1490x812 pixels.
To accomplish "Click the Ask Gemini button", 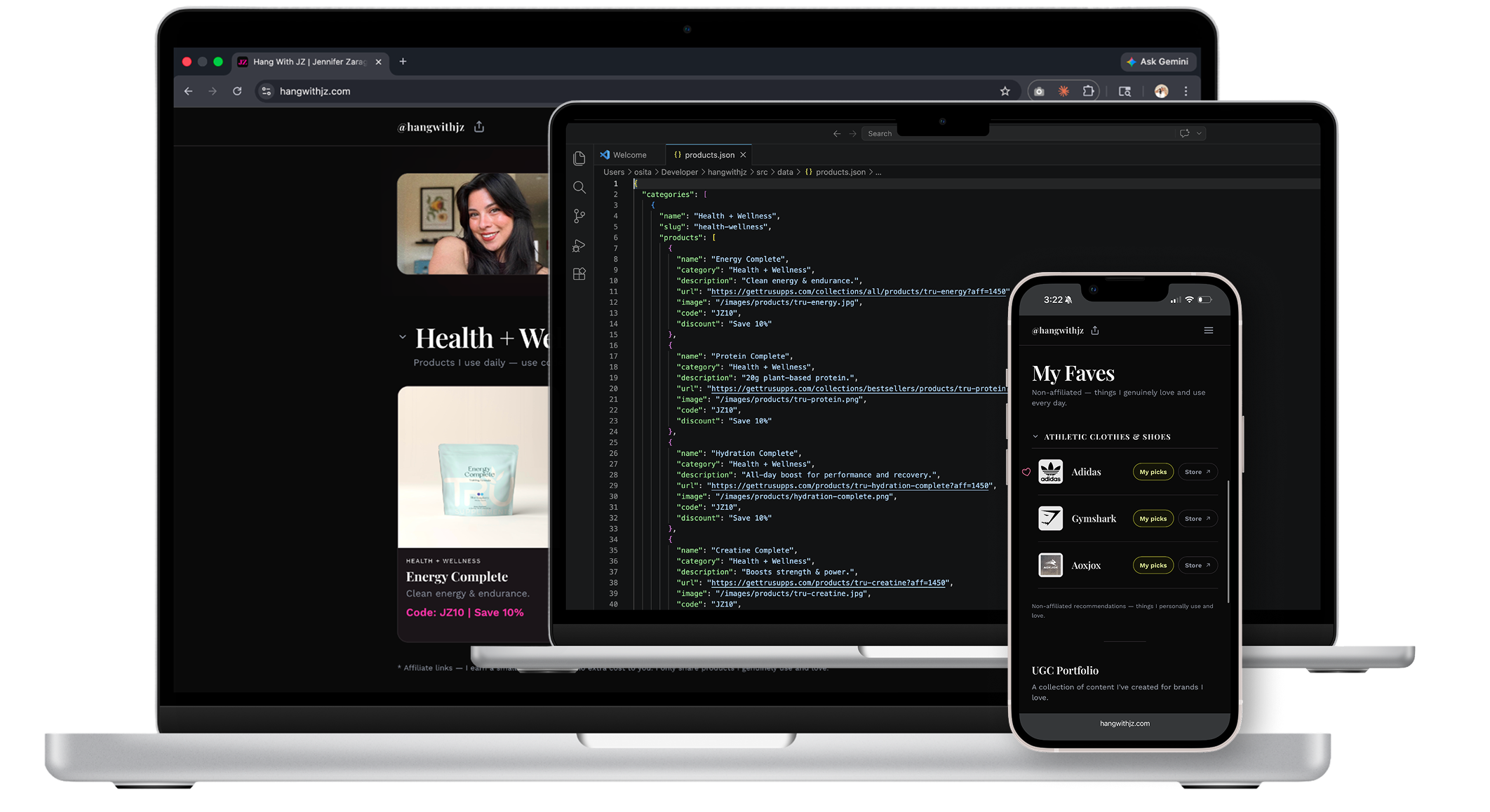I will 1157,62.
